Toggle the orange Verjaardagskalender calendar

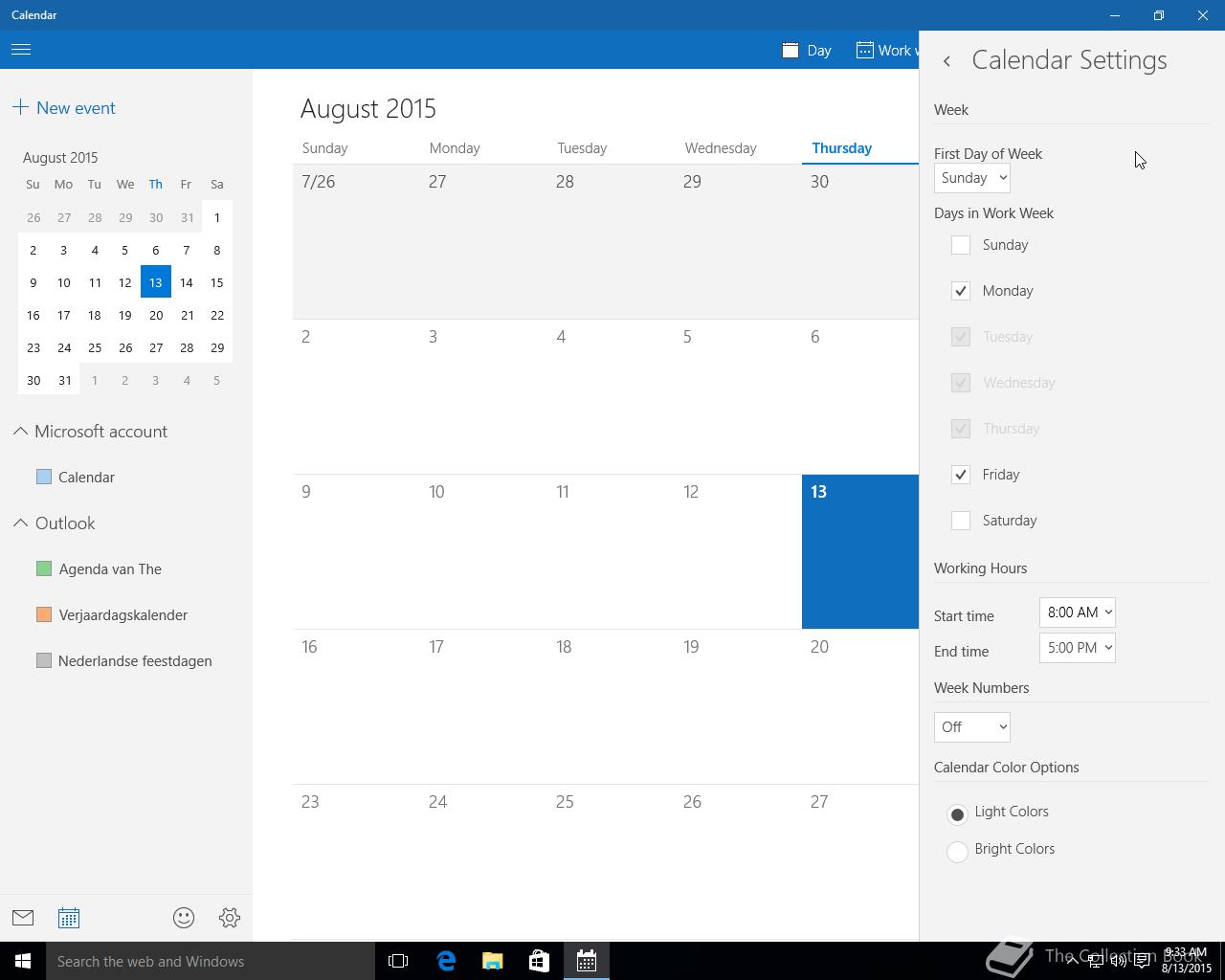44,614
